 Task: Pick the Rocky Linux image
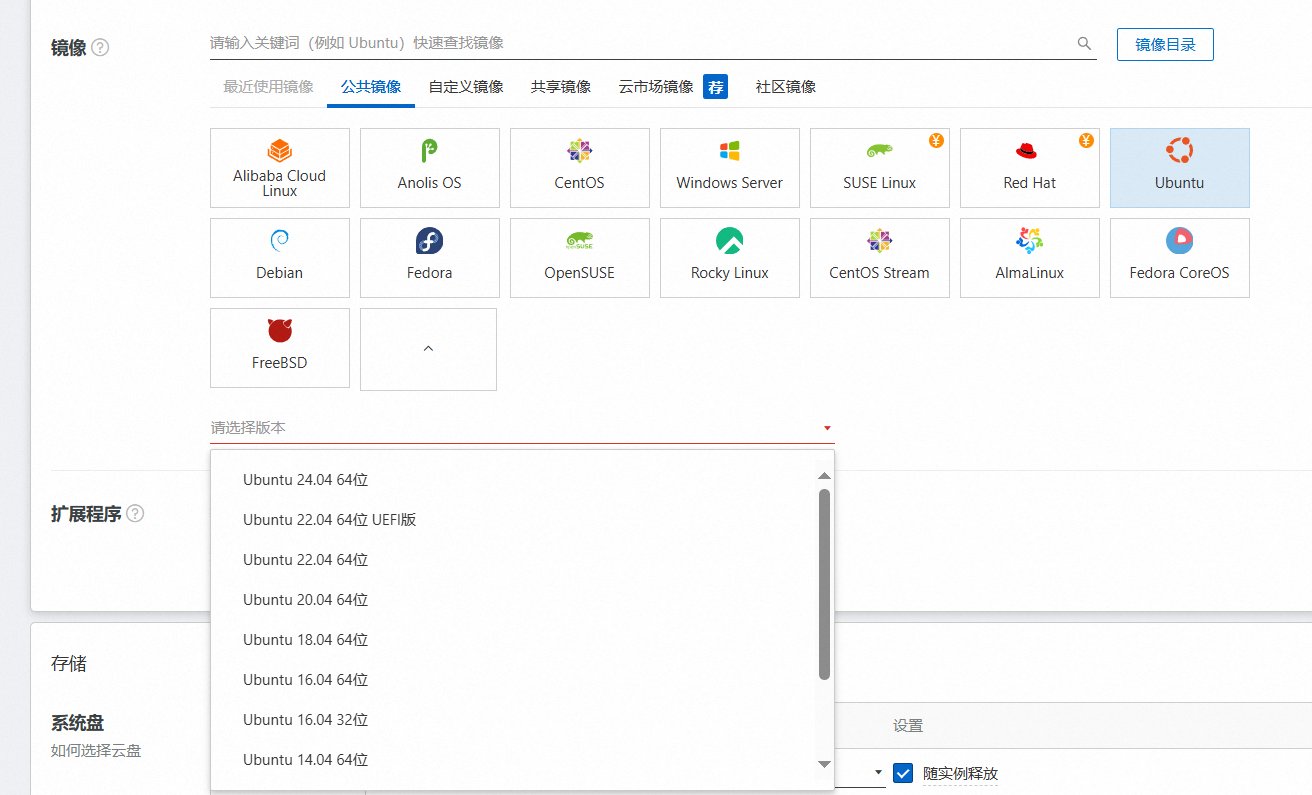click(730, 258)
